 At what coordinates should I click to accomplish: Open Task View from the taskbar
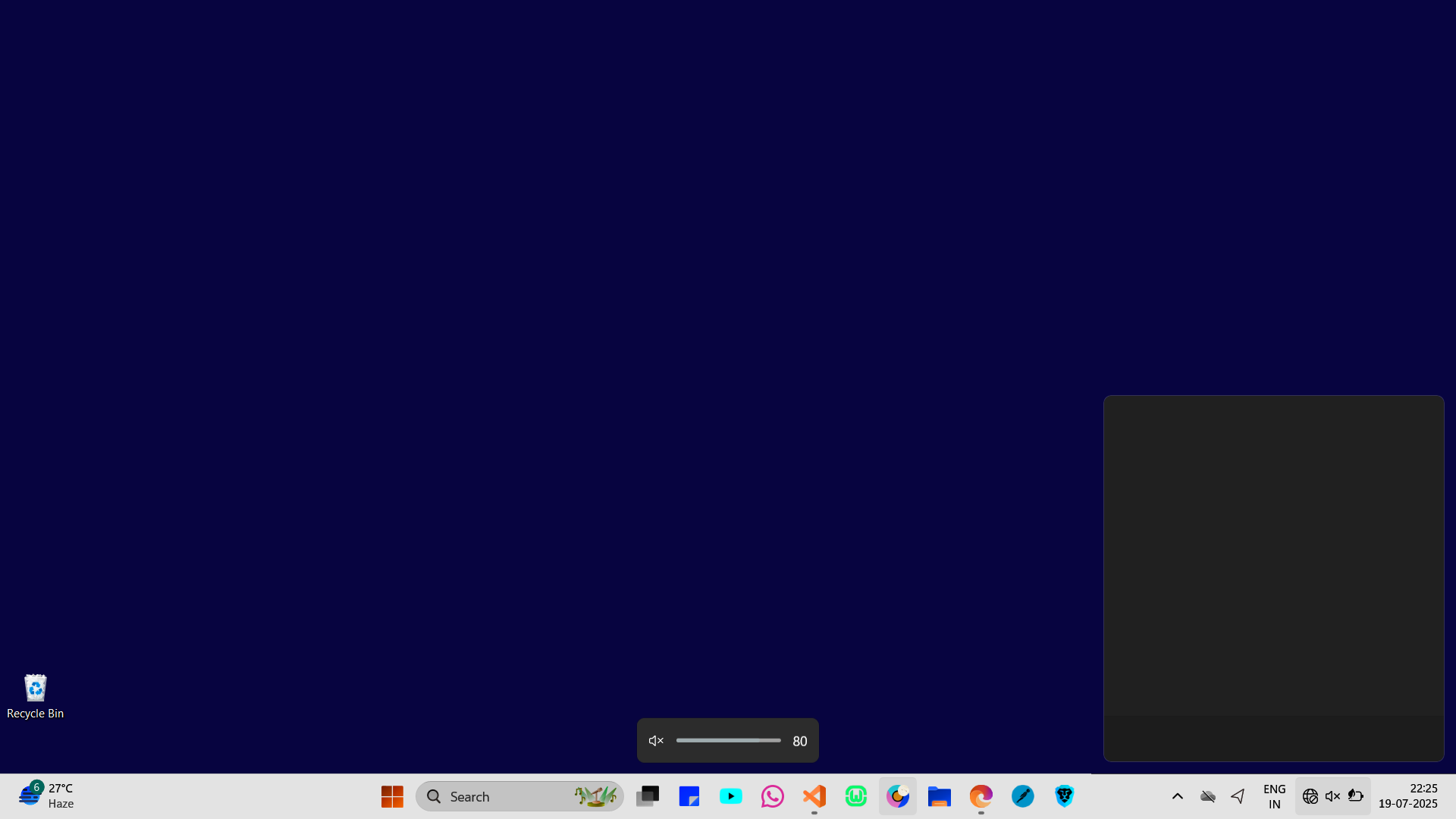(648, 796)
